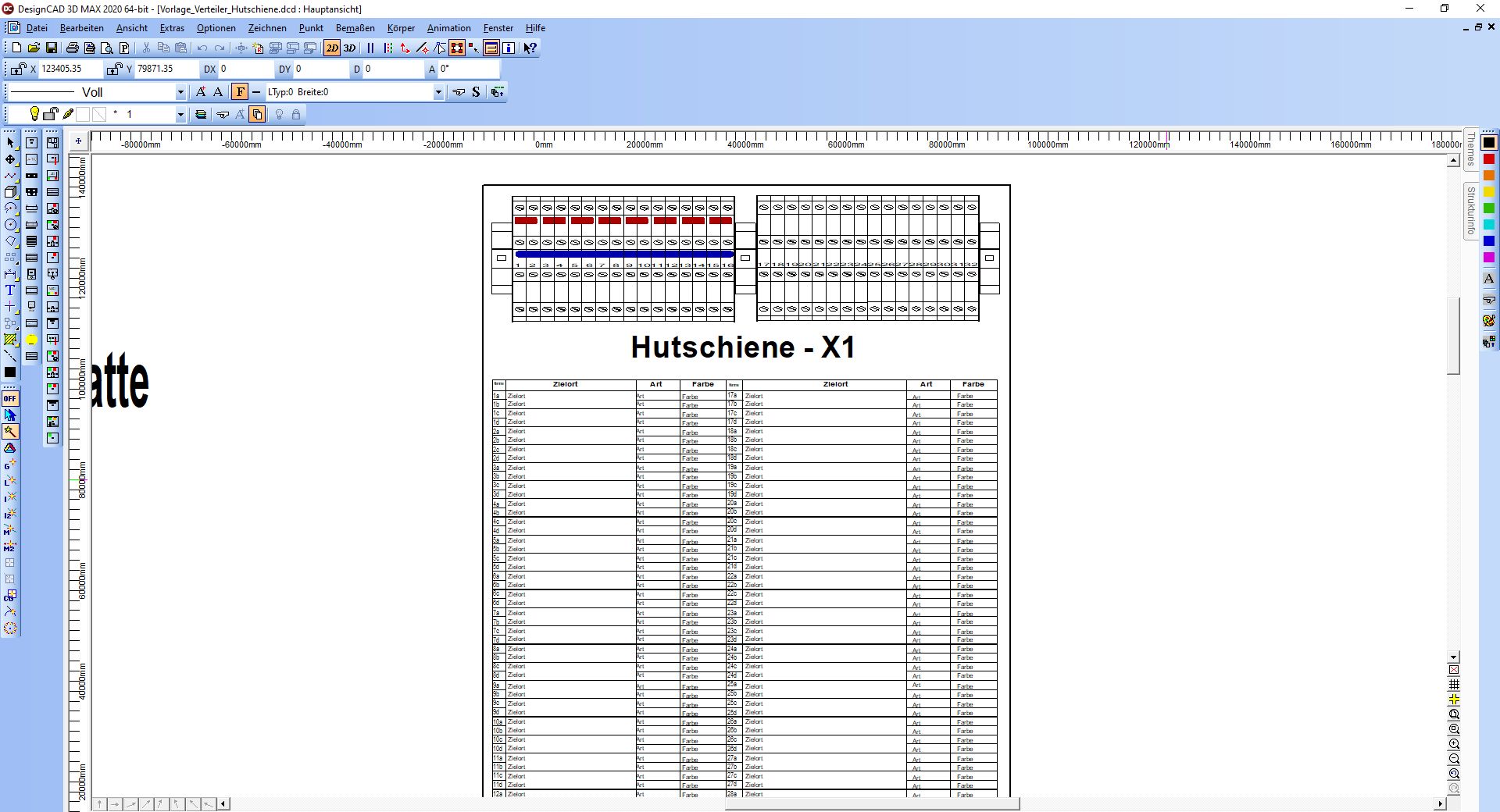
Task: Toggle the 2D mode button
Action: click(x=332, y=48)
